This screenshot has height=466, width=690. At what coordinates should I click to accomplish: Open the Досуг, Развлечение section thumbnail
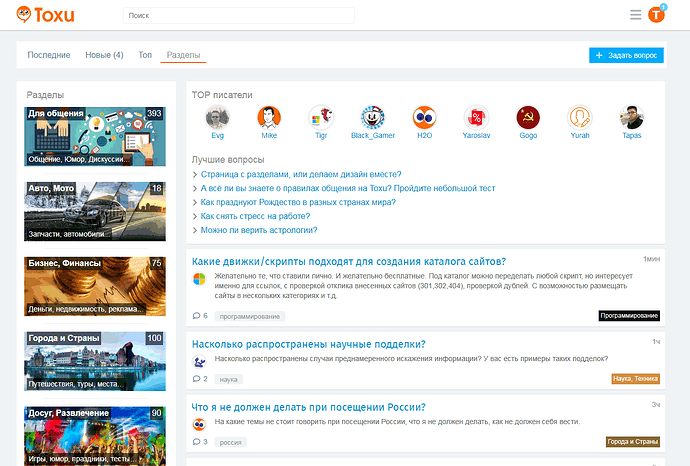click(95, 436)
